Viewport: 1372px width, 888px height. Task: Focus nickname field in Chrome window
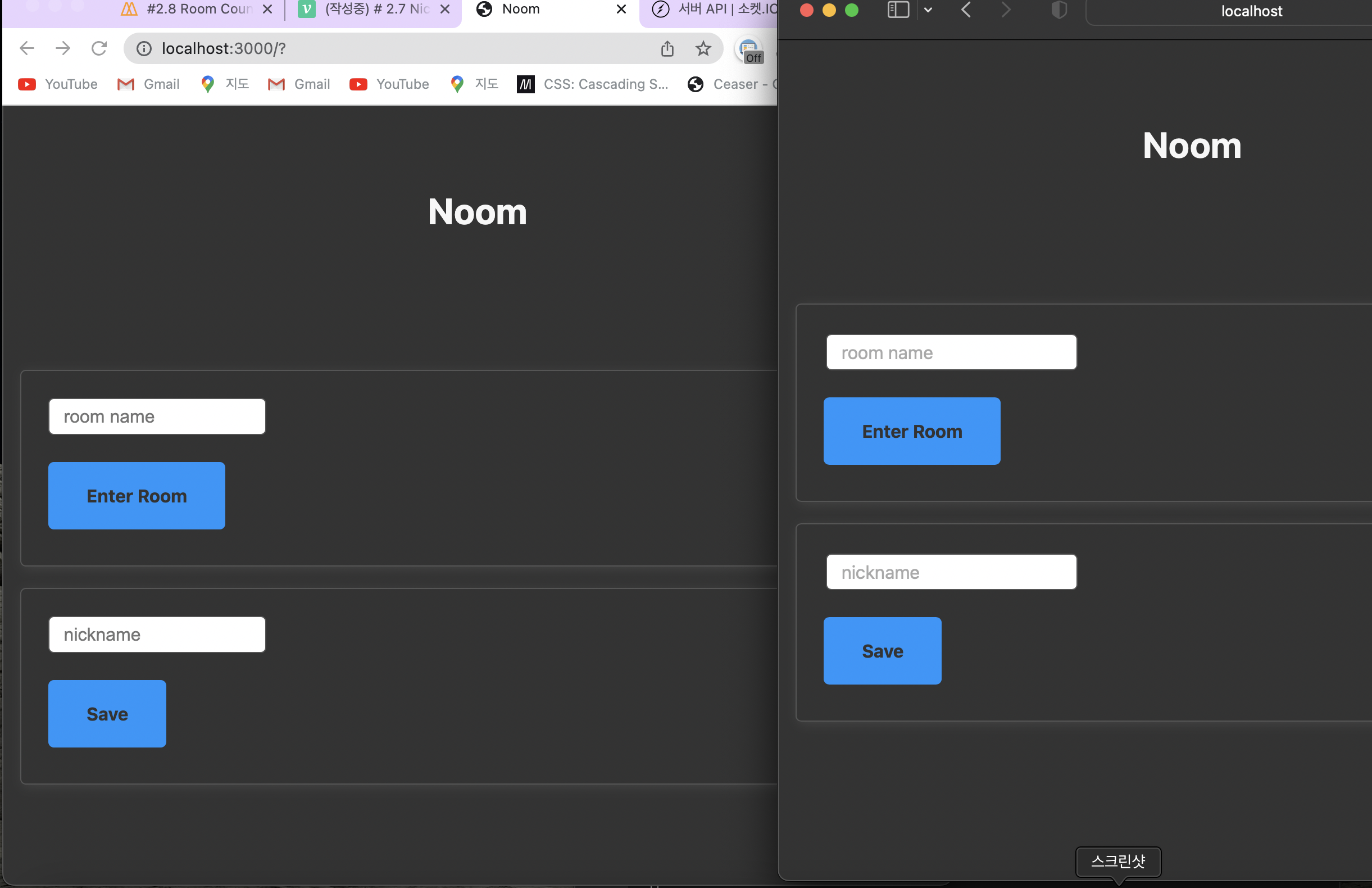[157, 635]
